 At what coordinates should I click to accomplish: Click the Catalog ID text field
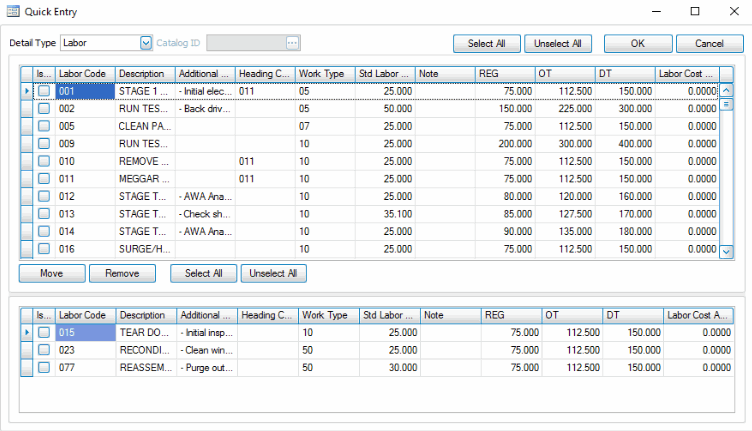point(245,43)
